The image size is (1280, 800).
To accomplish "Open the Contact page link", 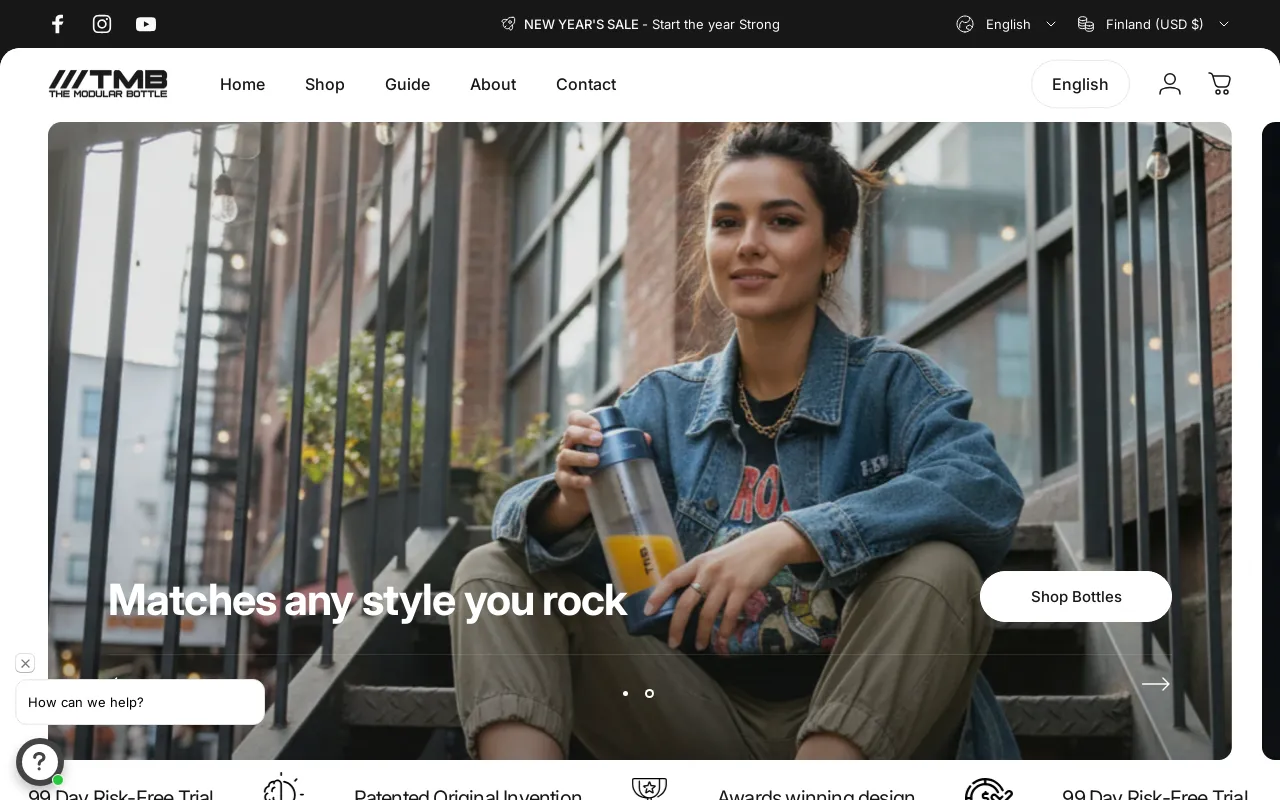I will click(586, 84).
